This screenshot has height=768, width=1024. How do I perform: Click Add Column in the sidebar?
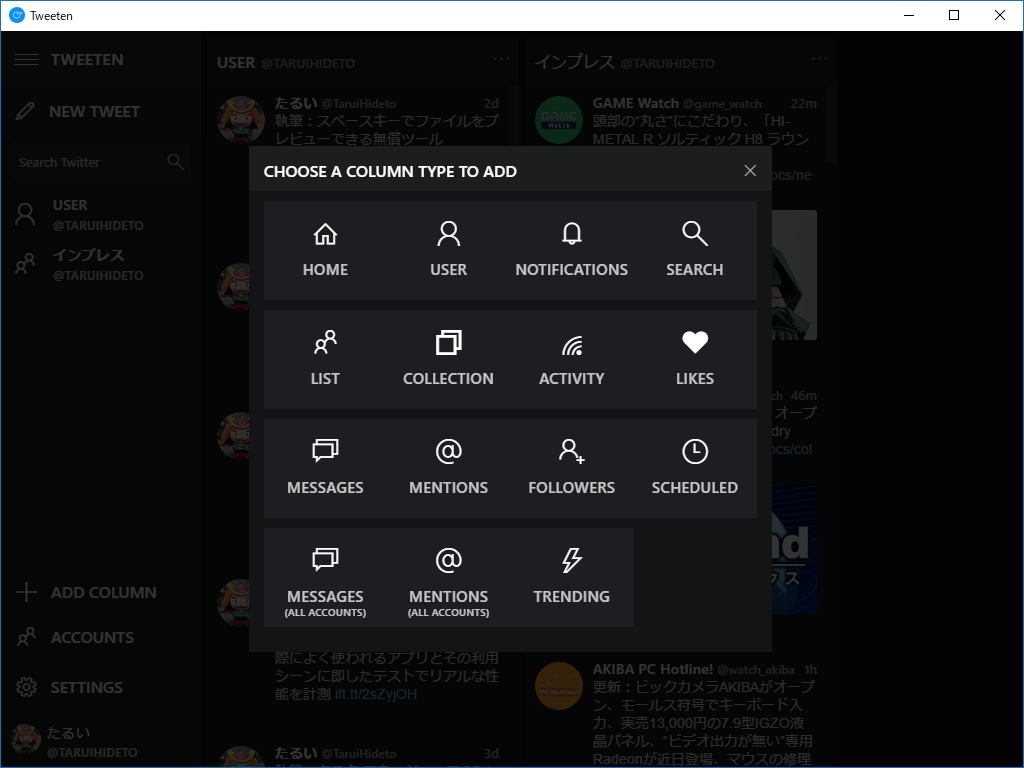(86, 592)
